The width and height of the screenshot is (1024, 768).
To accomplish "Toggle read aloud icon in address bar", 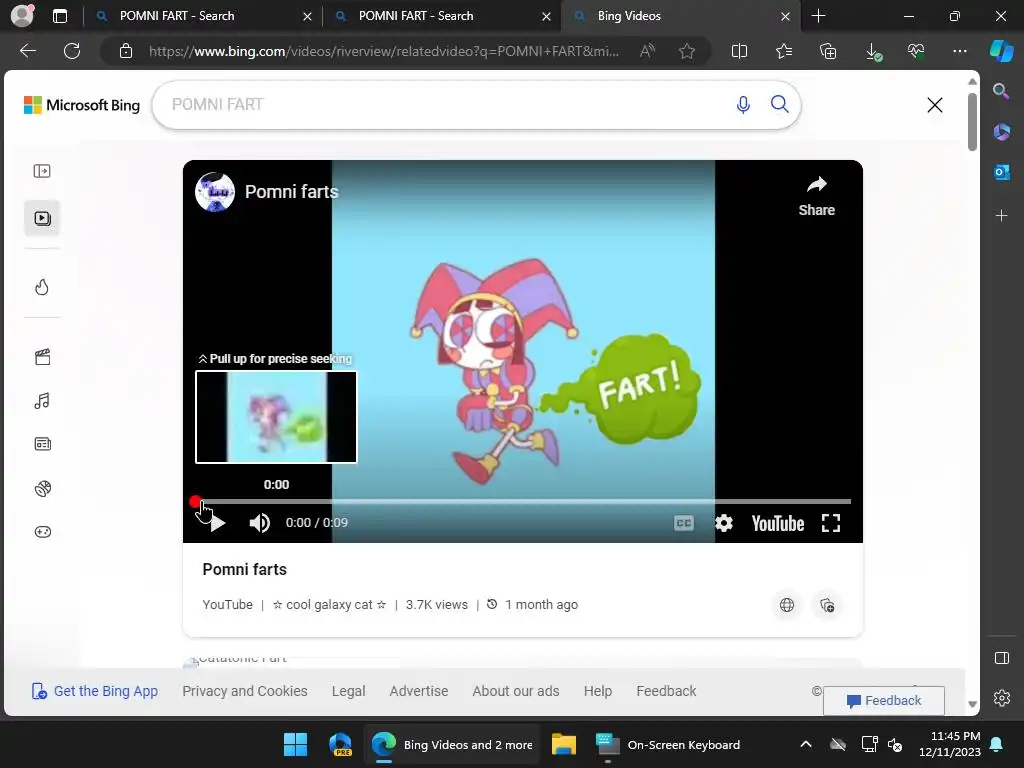I will click(x=647, y=51).
